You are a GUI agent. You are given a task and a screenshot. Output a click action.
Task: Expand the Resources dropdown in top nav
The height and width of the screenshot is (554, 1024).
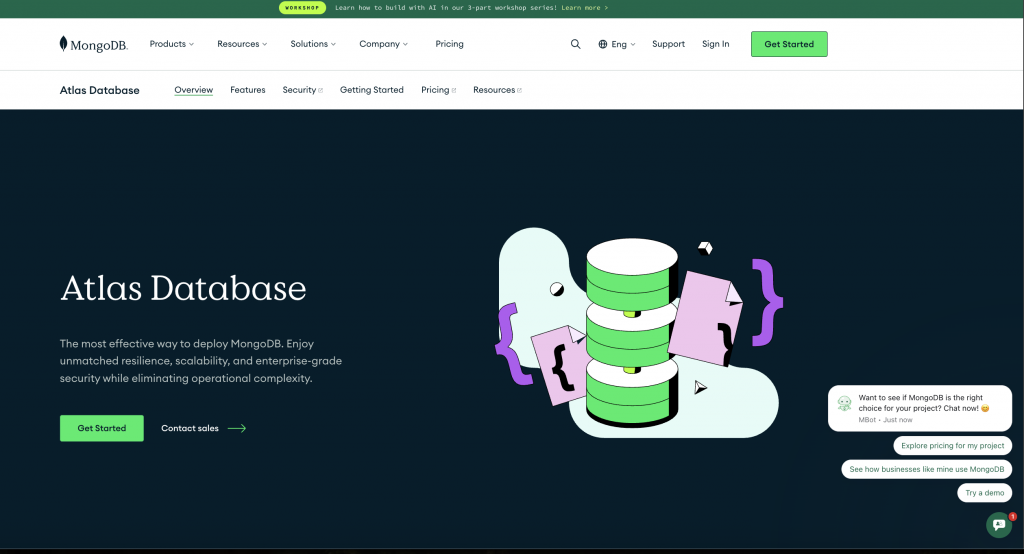point(243,44)
